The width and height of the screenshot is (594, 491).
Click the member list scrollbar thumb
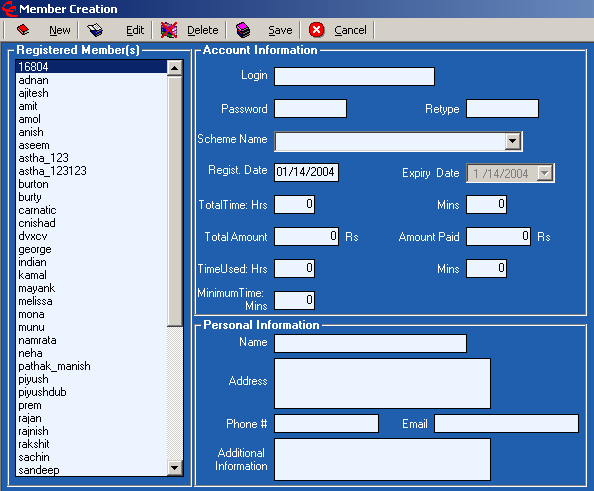[174, 200]
